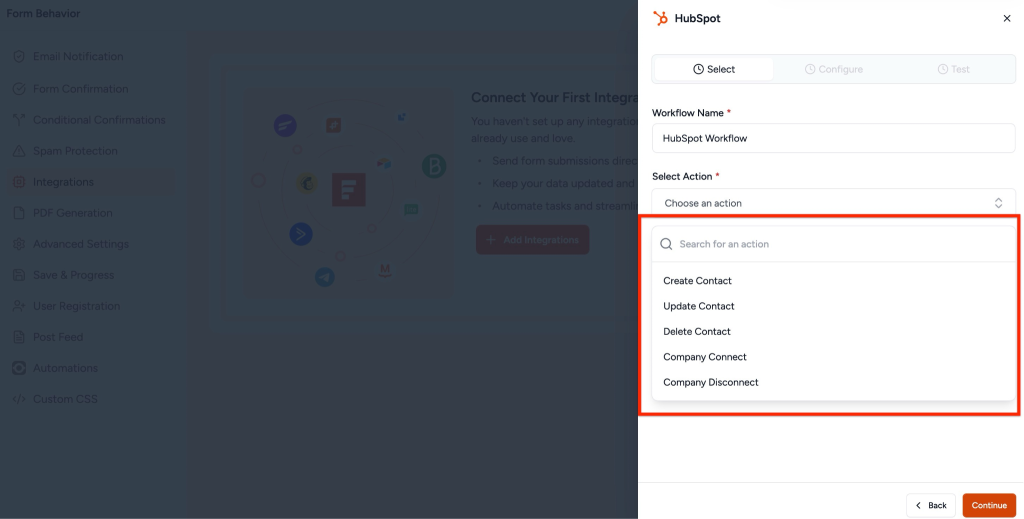
Task: Click the Add Integrations button
Action: 532,240
